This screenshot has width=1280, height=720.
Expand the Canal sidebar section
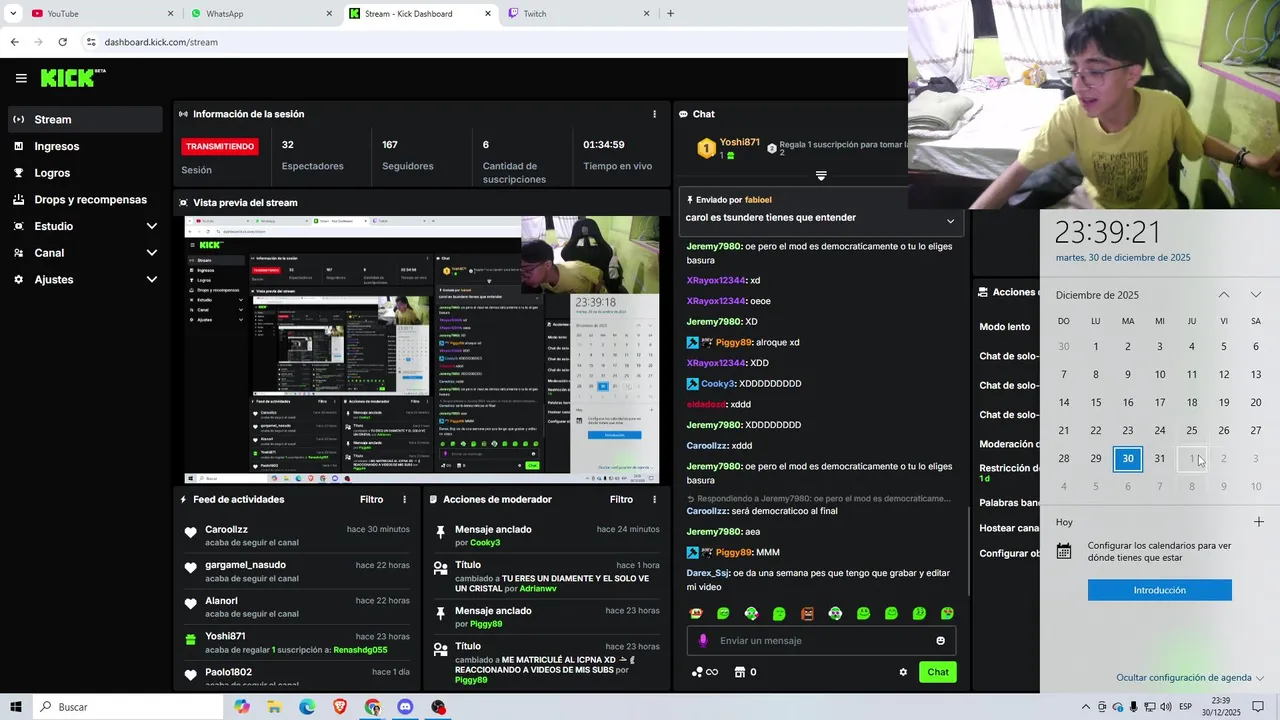85,253
